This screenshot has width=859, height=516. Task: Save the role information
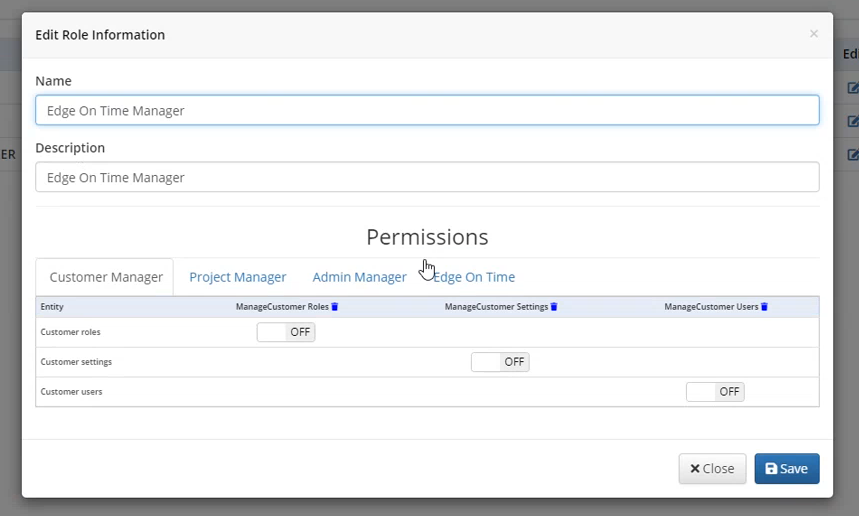click(787, 468)
